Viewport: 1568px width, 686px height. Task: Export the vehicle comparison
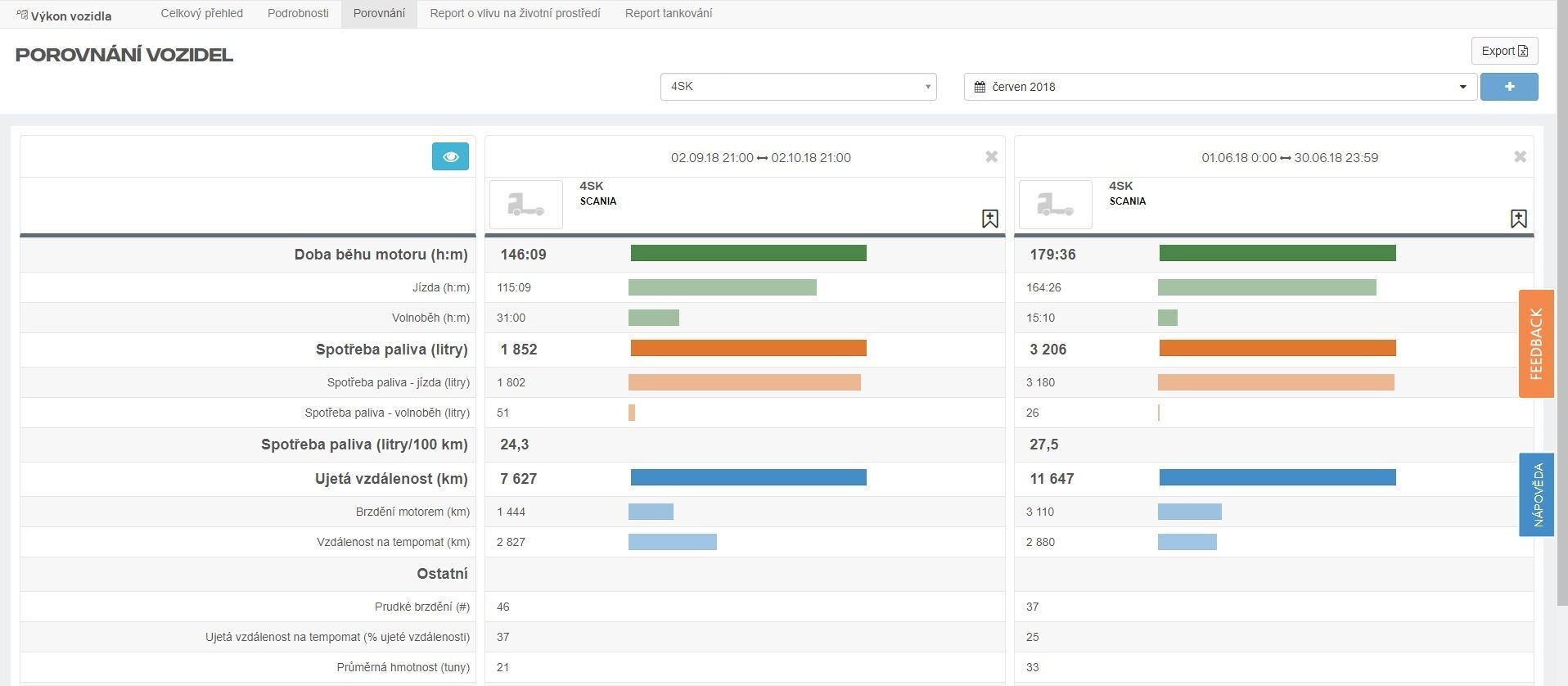[1504, 51]
